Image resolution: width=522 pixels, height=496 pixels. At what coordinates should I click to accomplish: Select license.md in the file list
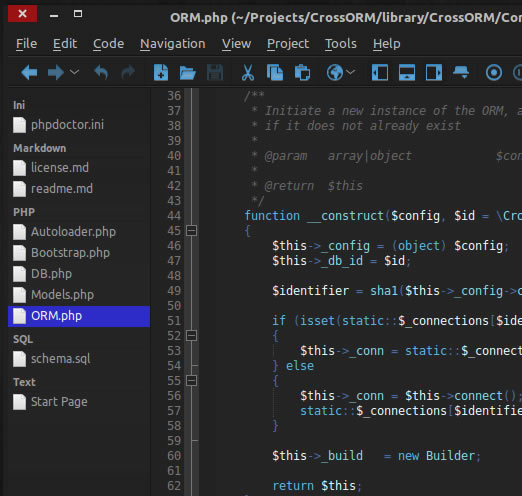point(79,168)
